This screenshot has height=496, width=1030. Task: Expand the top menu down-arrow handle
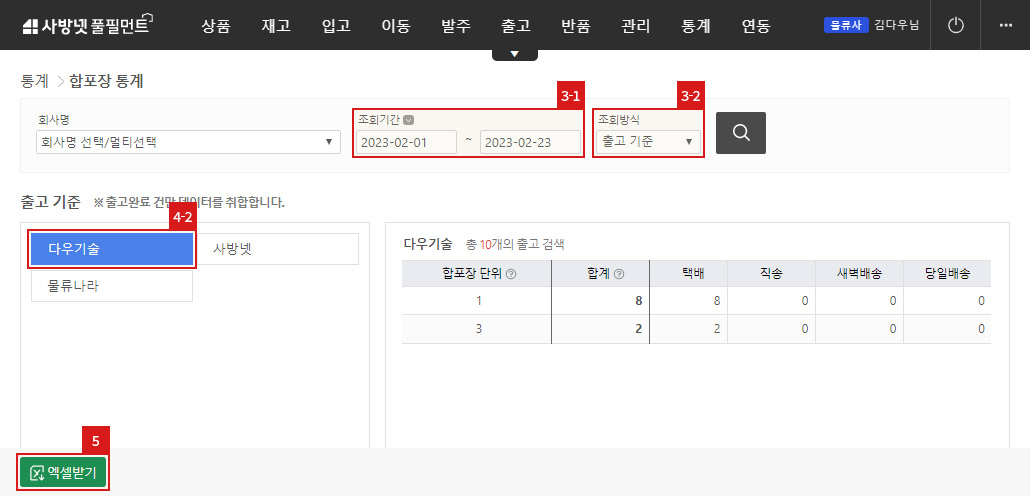pyautogui.click(x=514, y=55)
